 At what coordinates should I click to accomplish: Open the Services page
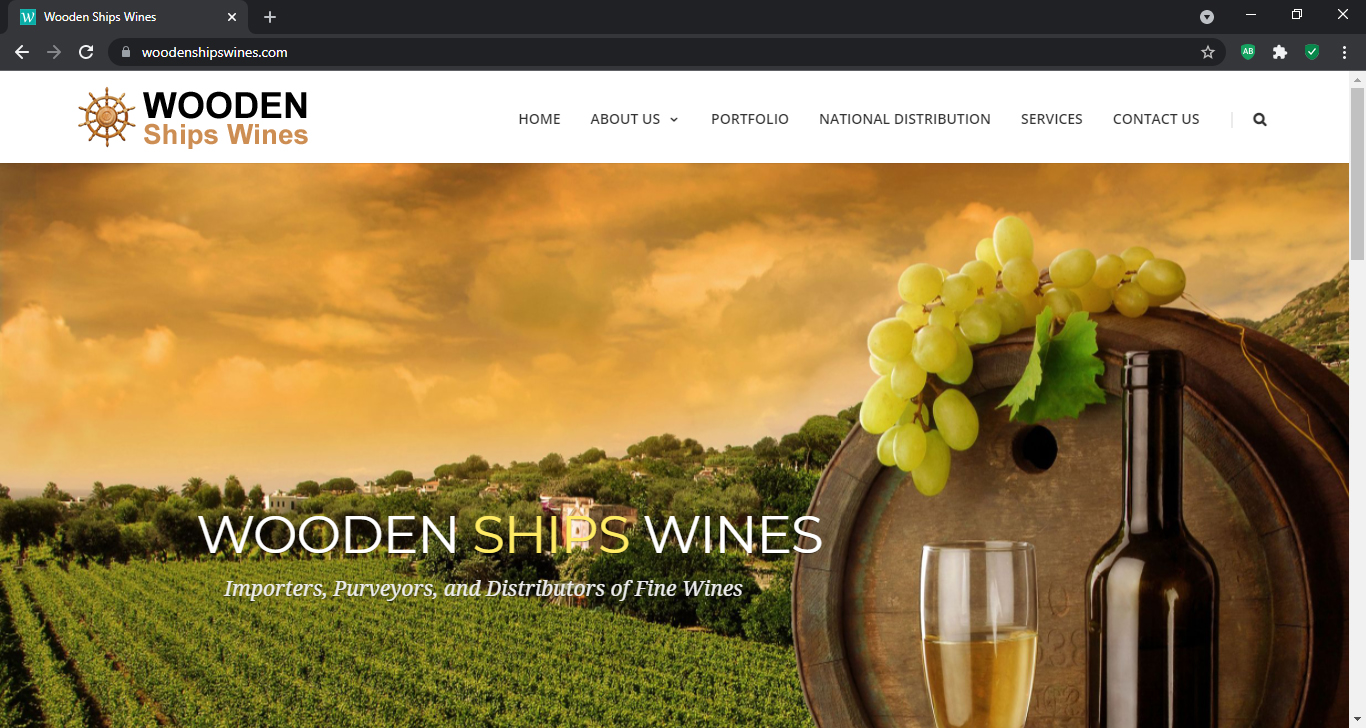[x=1052, y=119]
